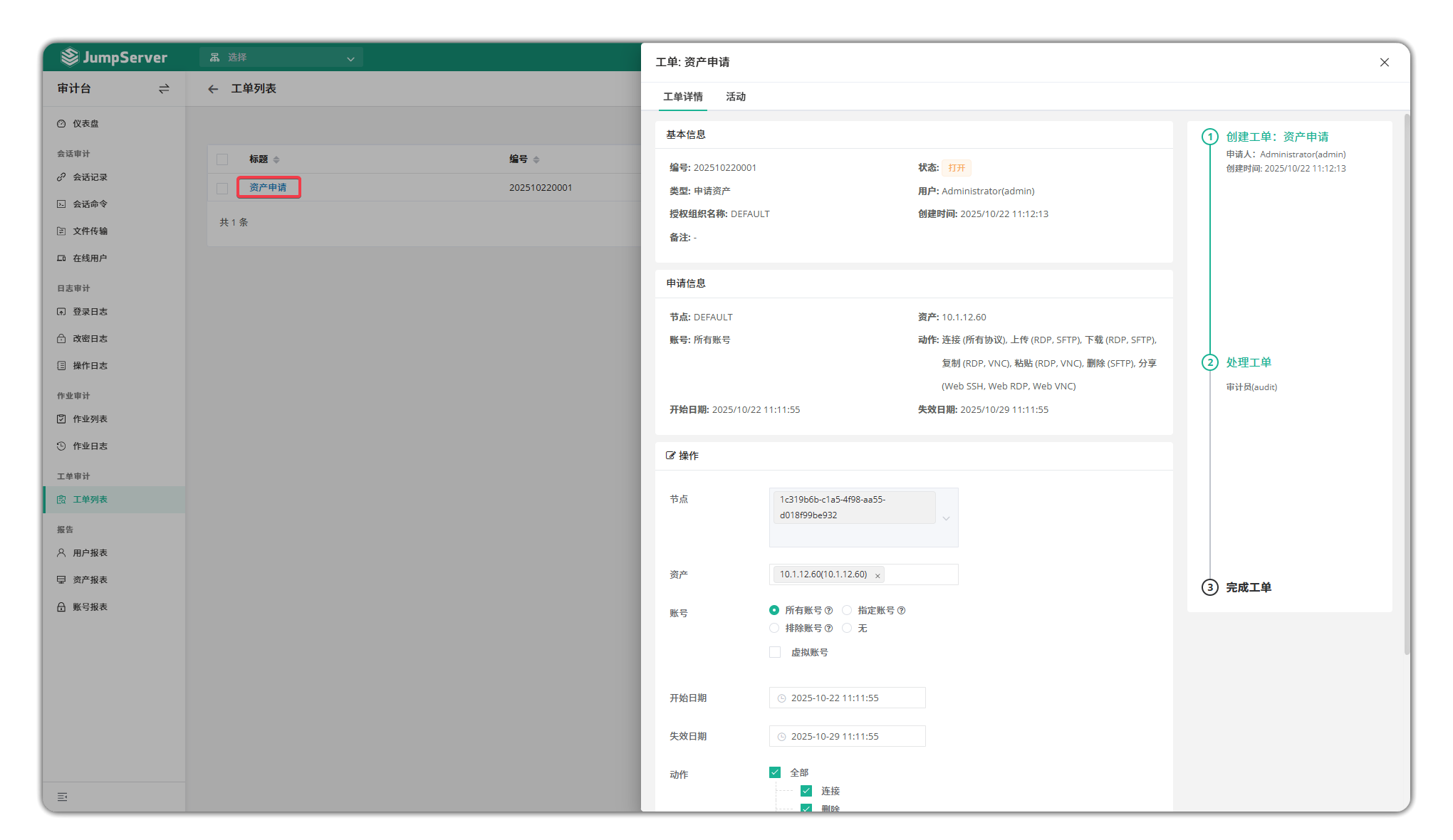Click the 失效日期 date input field
Viewport: 1453px width, 840px height.
847,737
